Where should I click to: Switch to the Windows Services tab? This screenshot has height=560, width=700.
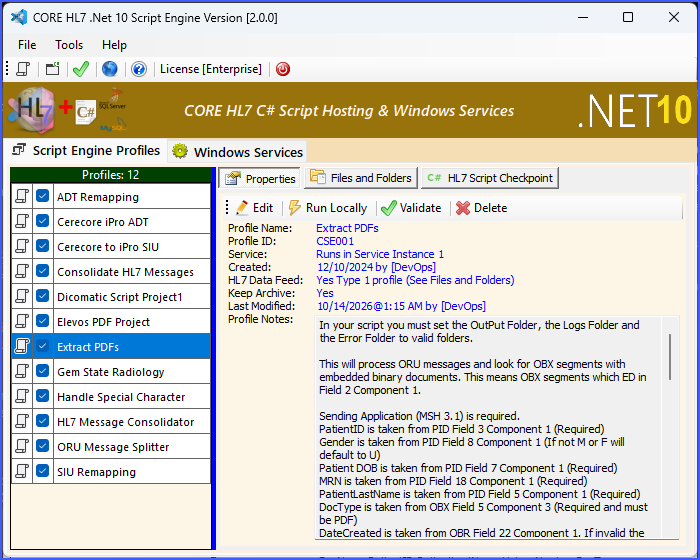(238, 152)
